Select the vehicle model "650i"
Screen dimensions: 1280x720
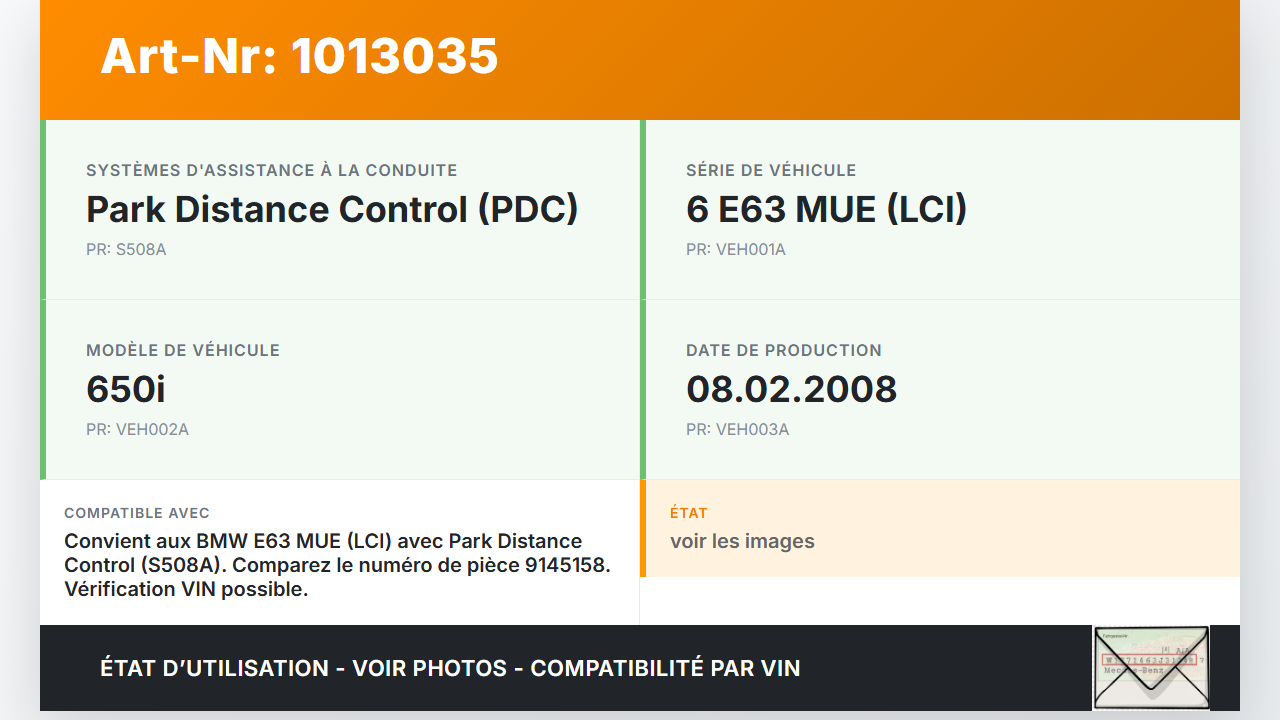pos(126,389)
